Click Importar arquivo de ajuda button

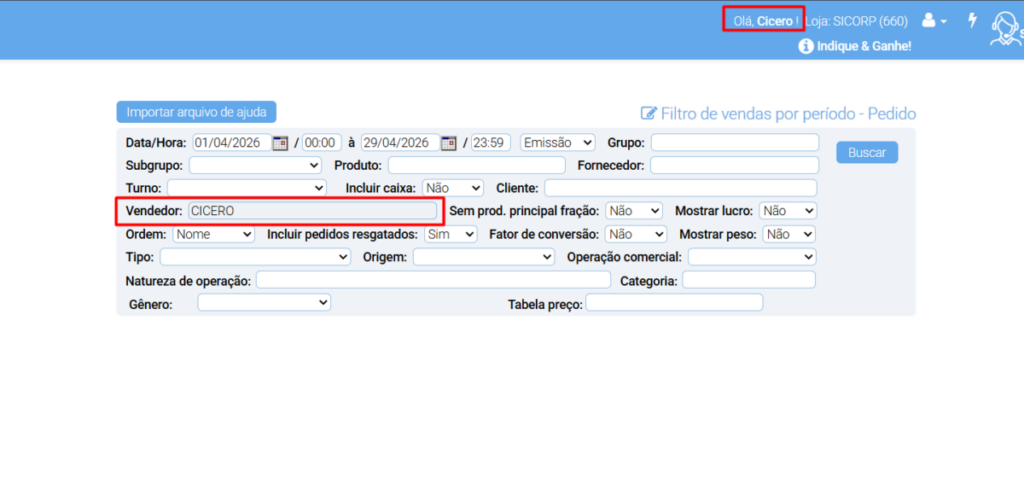point(197,112)
